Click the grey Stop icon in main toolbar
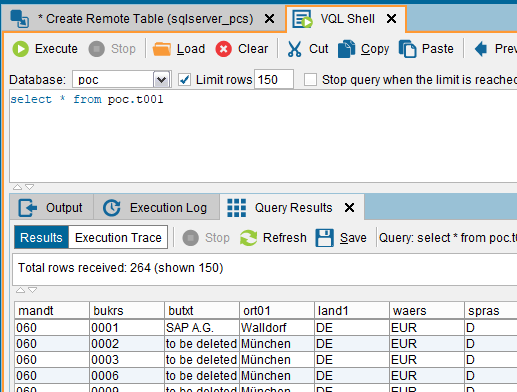Viewport: 517px width, 392px height. point(97,49)
